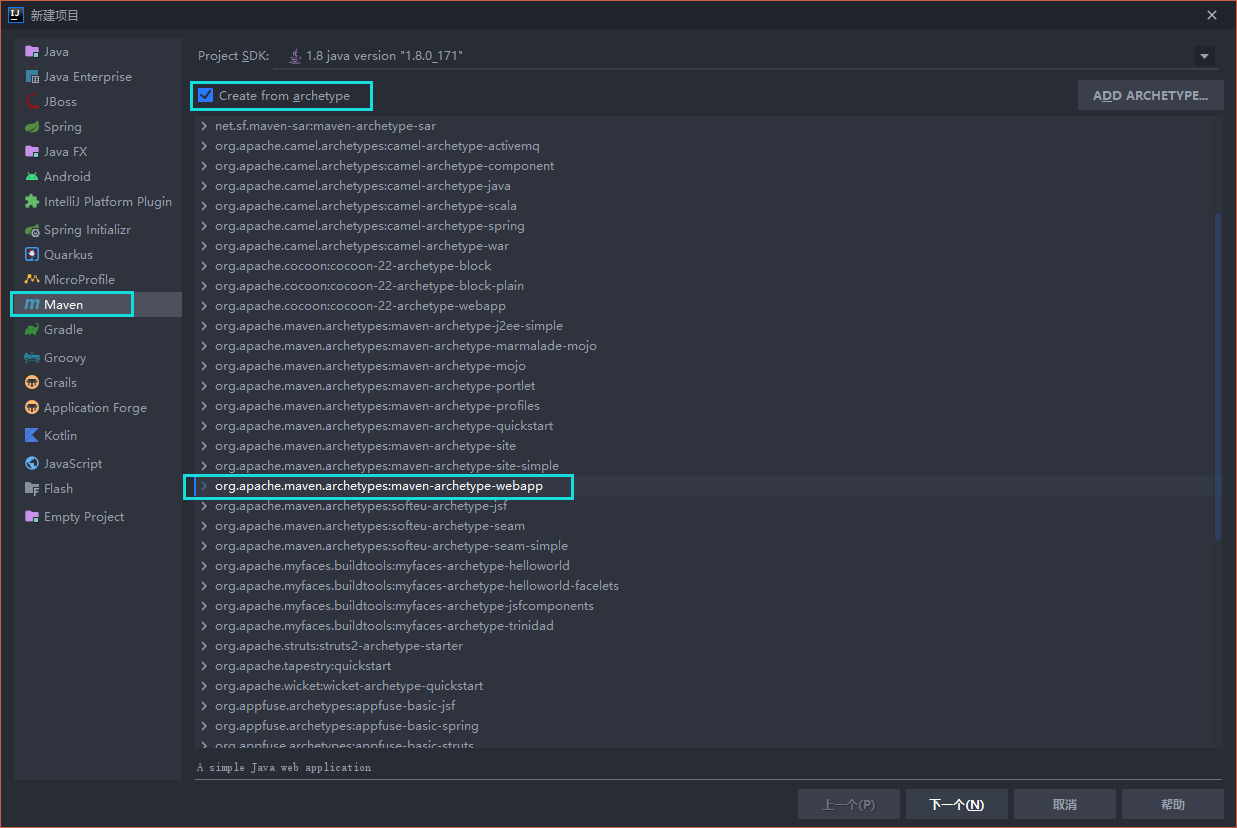Select Java project type label
The width and height of the screenshot is (1237, 828).
(56, 52)
